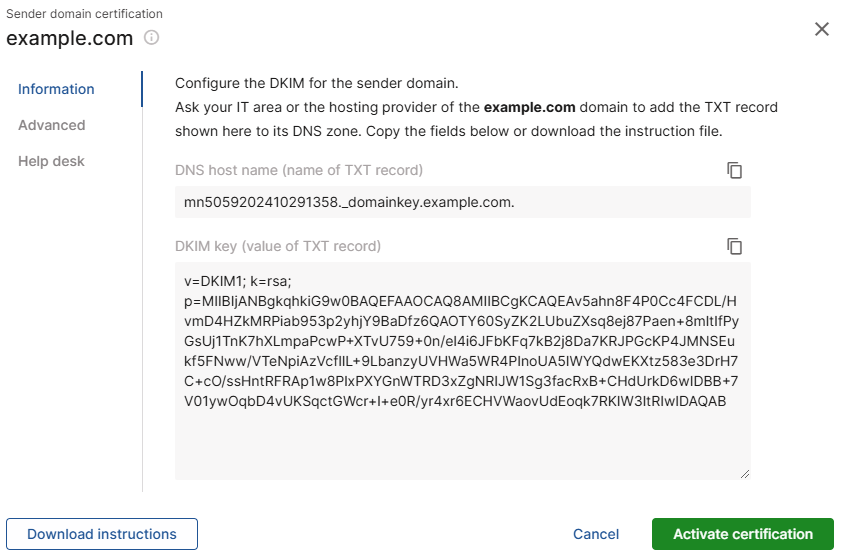
Task: Copy the DNS host name value
Action: coord(735,170)
